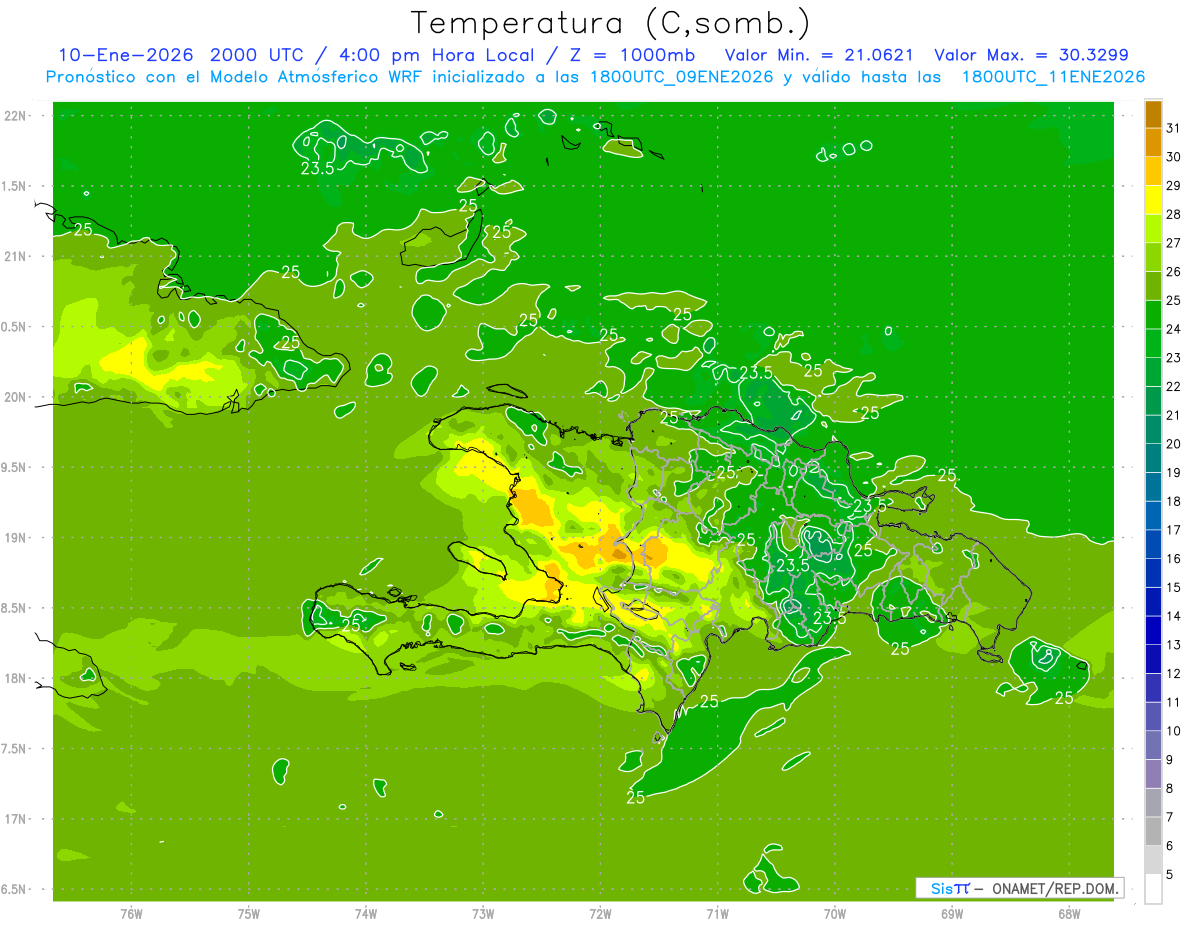Click the legend value '18'
The image size is (1200, 927).
(x=1174, y=501)
